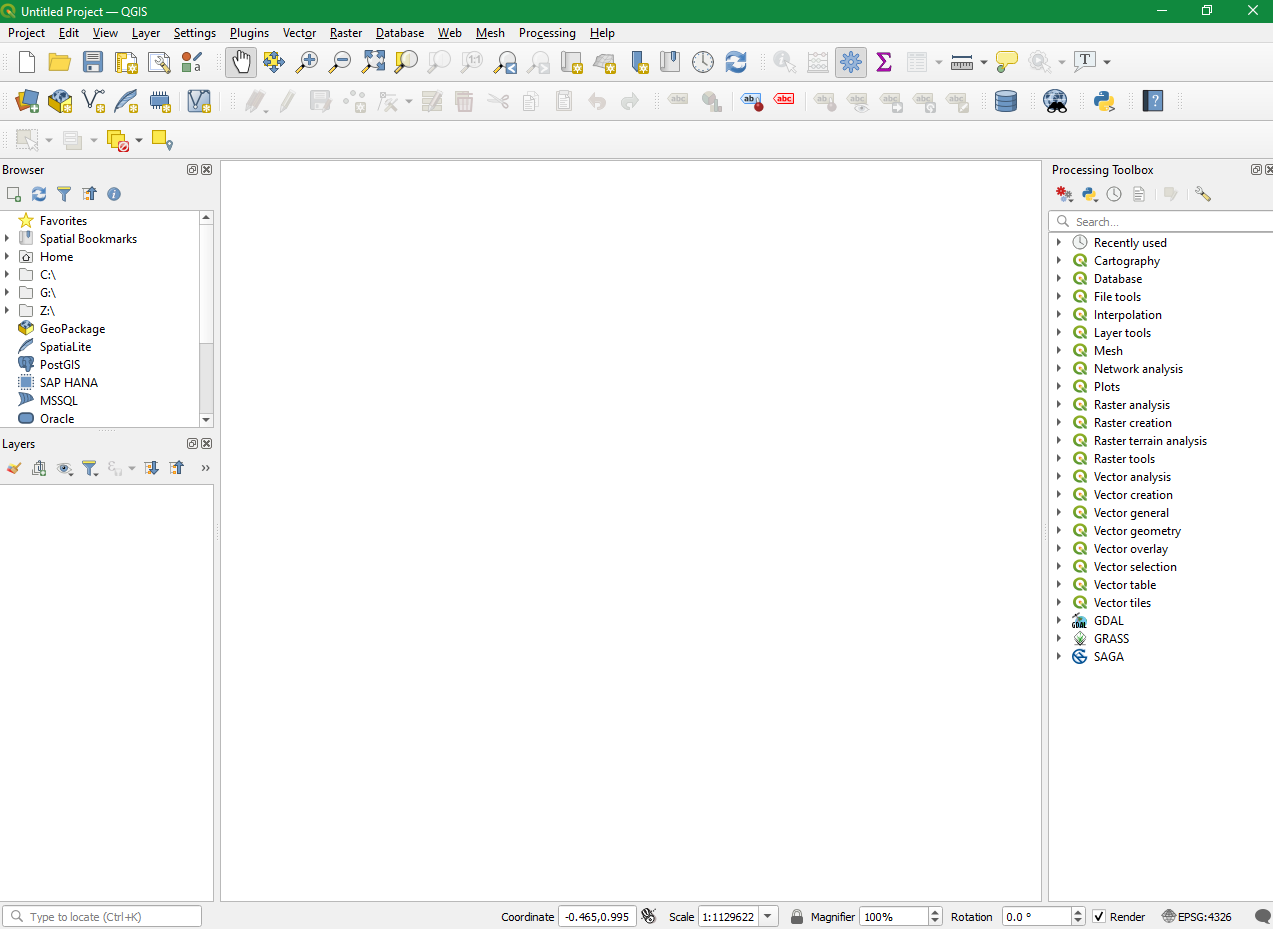Open the Plugins menu
Screen dimensions: 1276x931
coord(249,33)
